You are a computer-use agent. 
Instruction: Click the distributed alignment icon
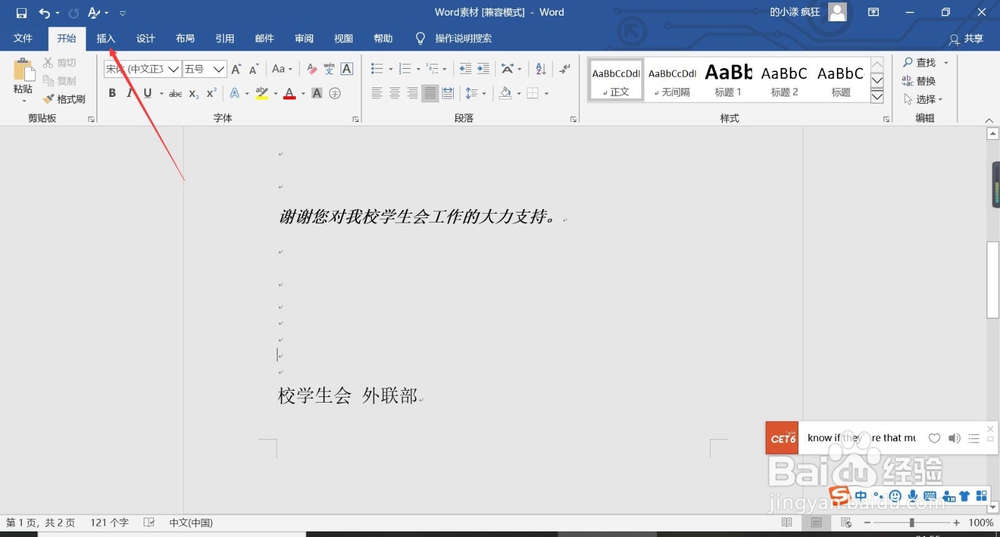pos(448,94)
